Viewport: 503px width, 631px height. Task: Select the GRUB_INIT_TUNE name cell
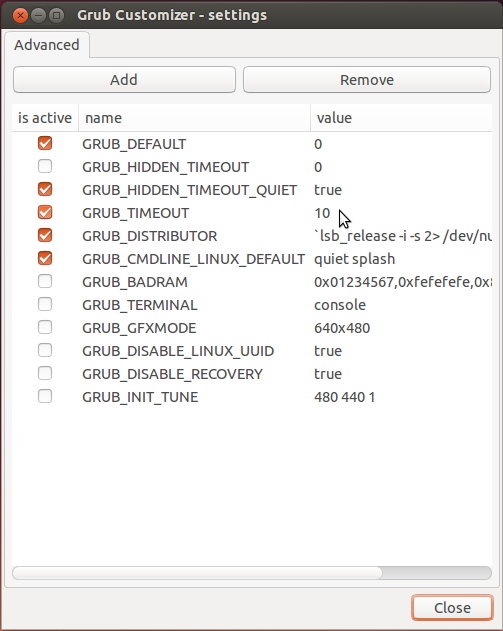(140, 397)
